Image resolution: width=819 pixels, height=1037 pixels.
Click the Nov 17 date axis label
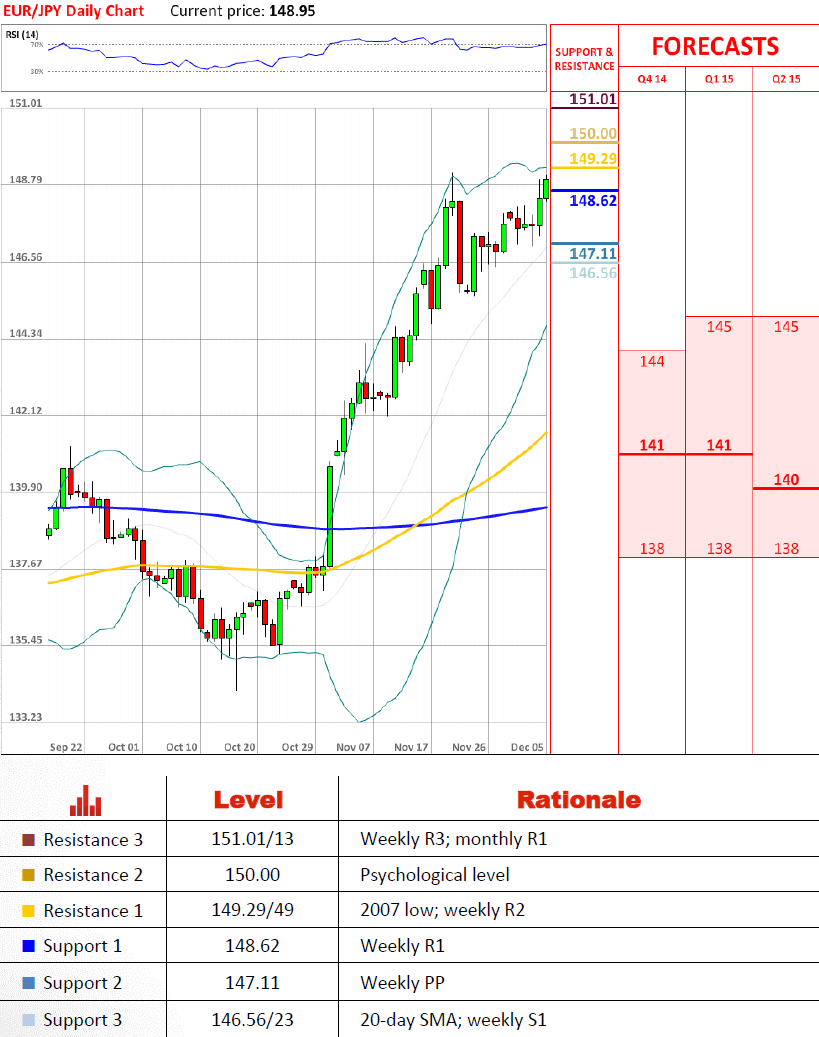click(x=411, y=747)
